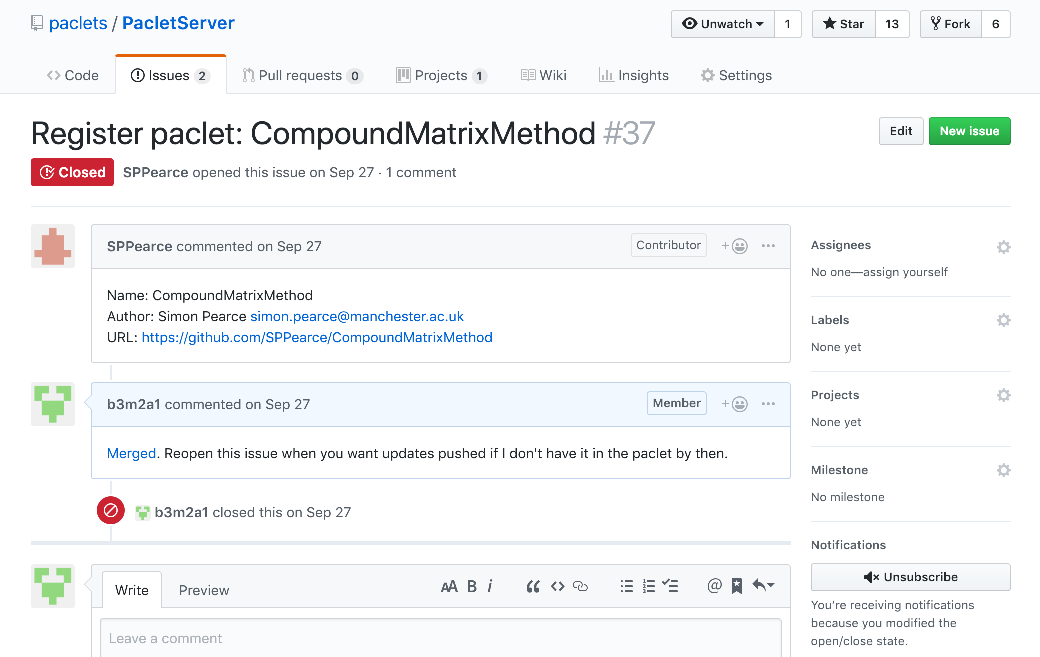This screenshot has height=657, width=1040.
Task: Click the Unwatch dropdown button
Action: [x=723, y=24]
